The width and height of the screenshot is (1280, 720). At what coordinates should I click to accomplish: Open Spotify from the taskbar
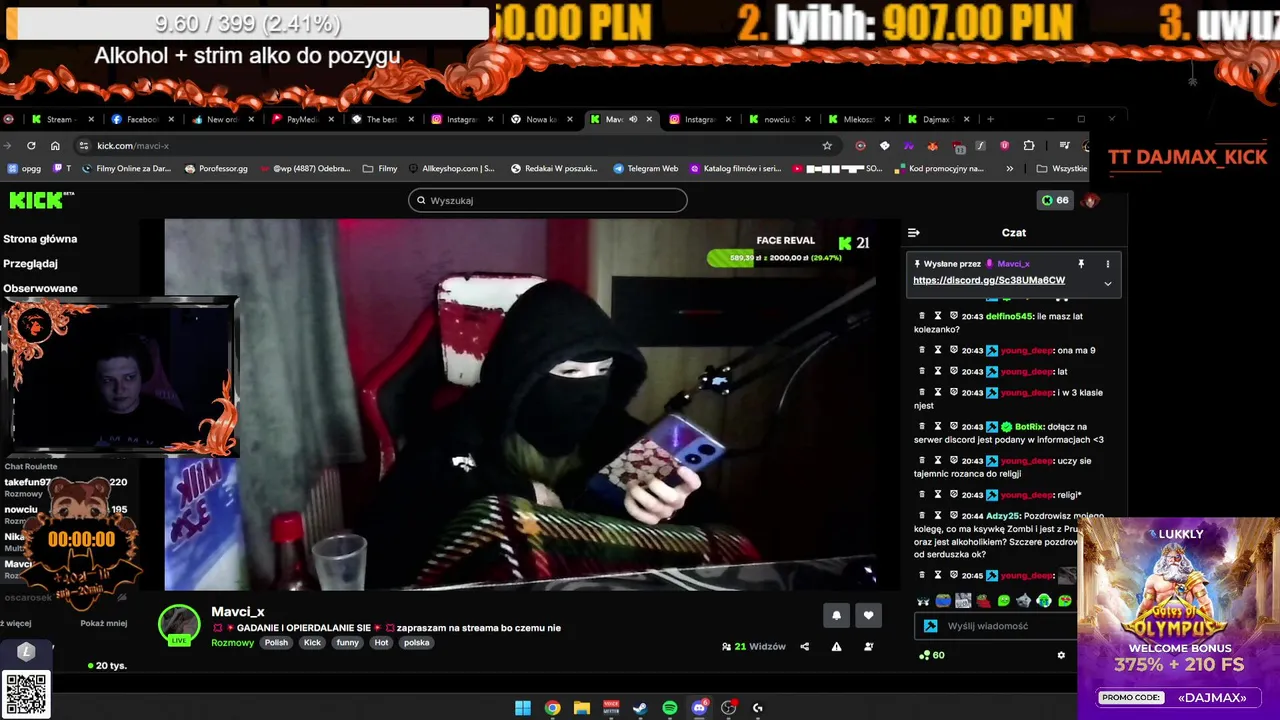(x=670, y=708)
